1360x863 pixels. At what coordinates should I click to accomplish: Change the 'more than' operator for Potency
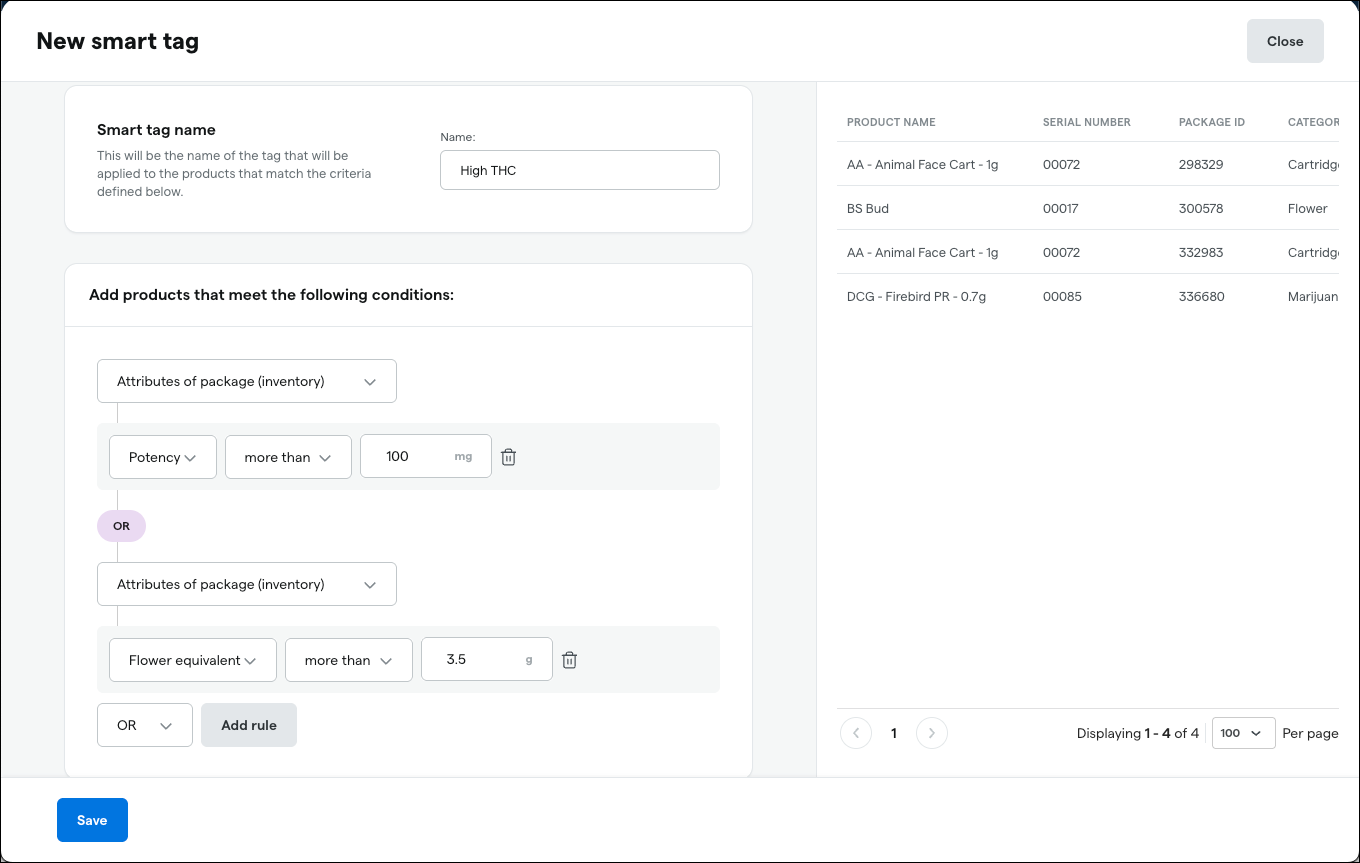(288, 456)
